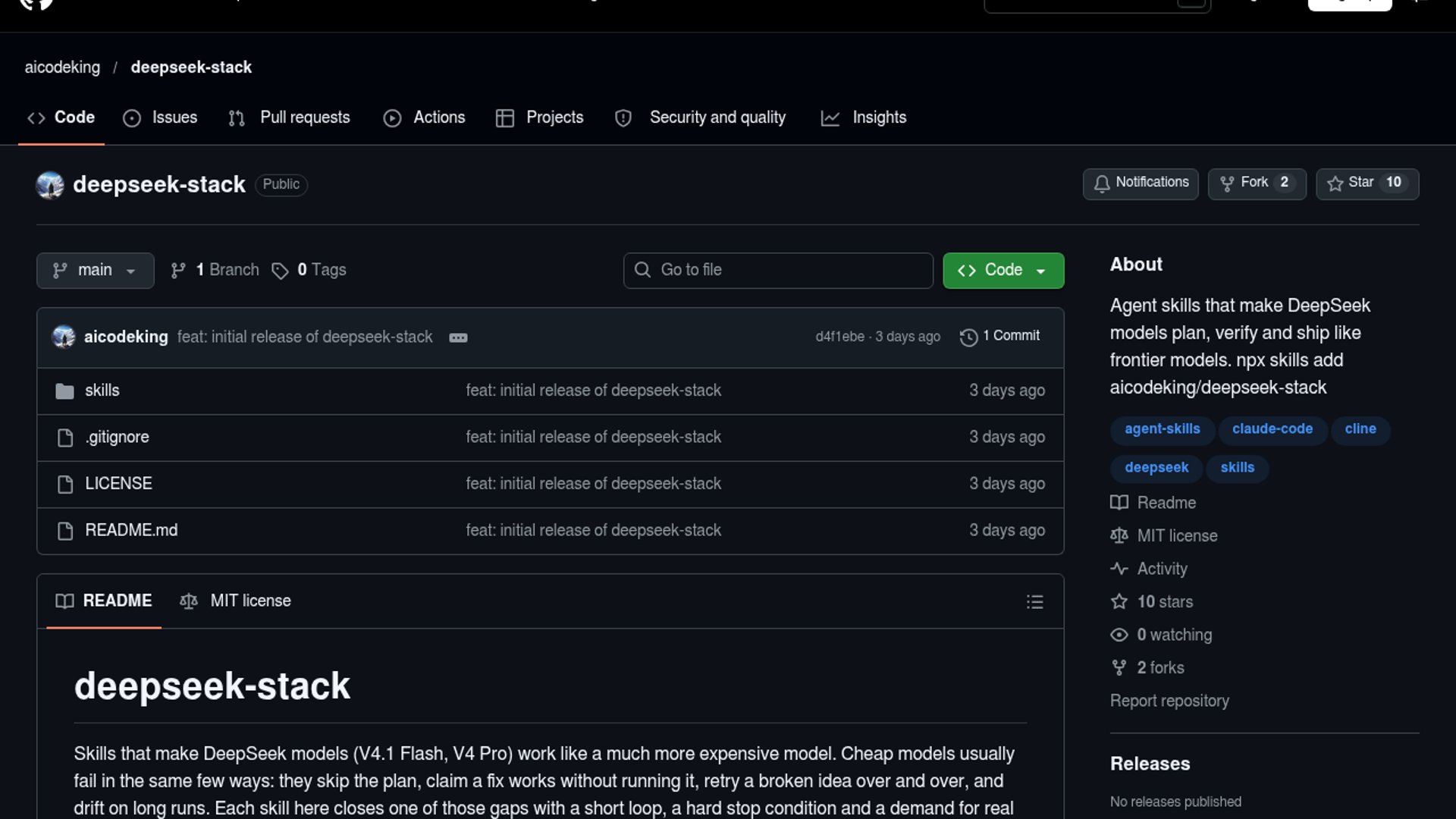Open the aicodeking owner link in breadcrumb
This screenshot has width=1456, height=819.
pyautogui.click(x=62, y=67)
